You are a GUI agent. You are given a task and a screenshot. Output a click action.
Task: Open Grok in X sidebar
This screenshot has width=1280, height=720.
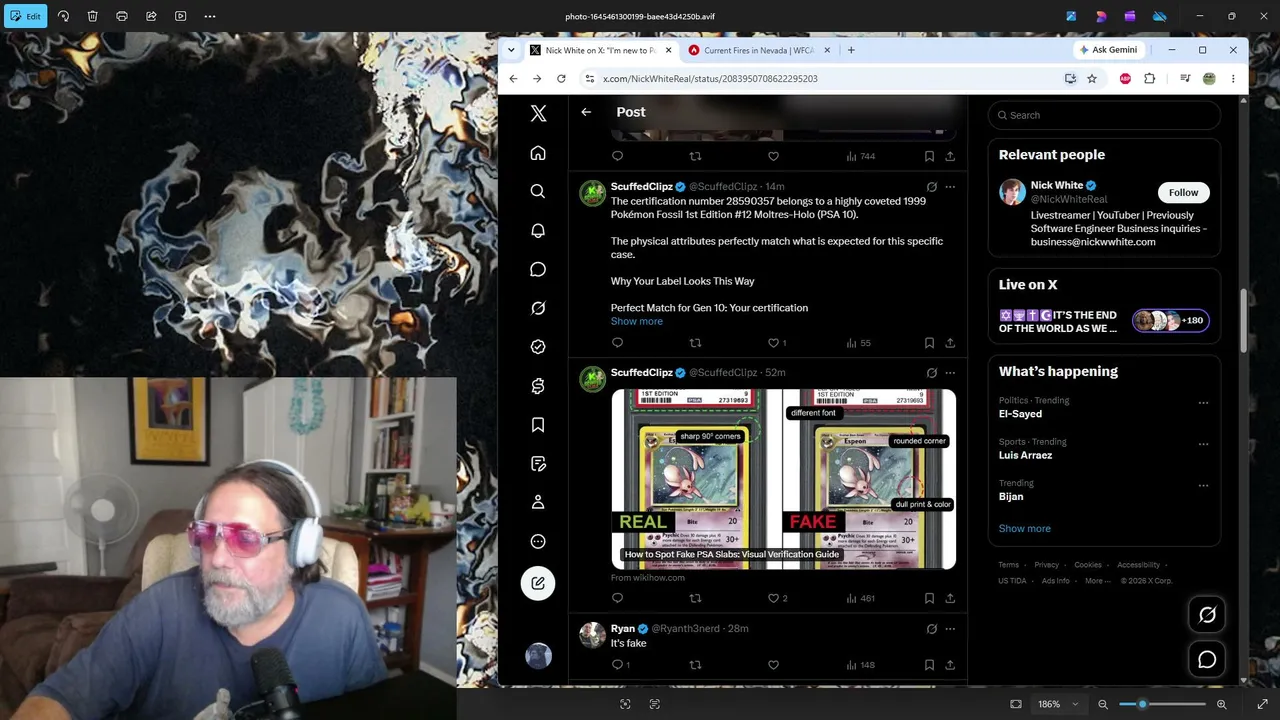pos(538,309)
